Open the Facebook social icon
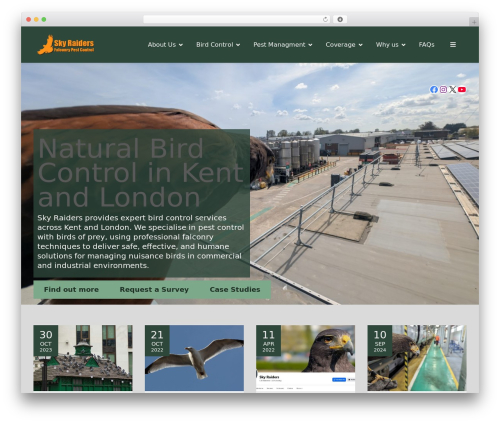The image size is (500, 423). tap(434, 89)
